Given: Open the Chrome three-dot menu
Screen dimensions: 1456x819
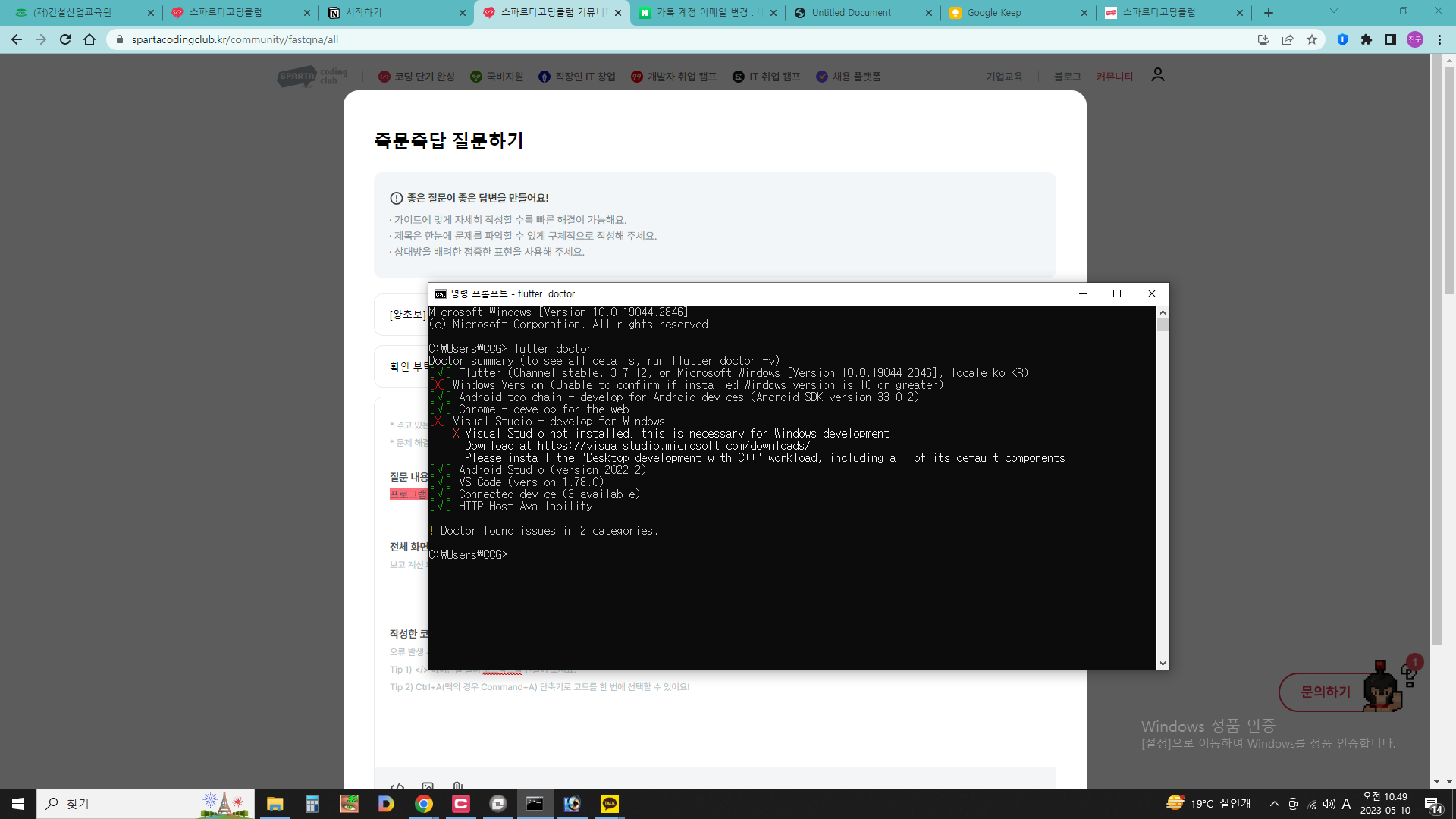Looking at the screenshot, I should pos(1439,39).
